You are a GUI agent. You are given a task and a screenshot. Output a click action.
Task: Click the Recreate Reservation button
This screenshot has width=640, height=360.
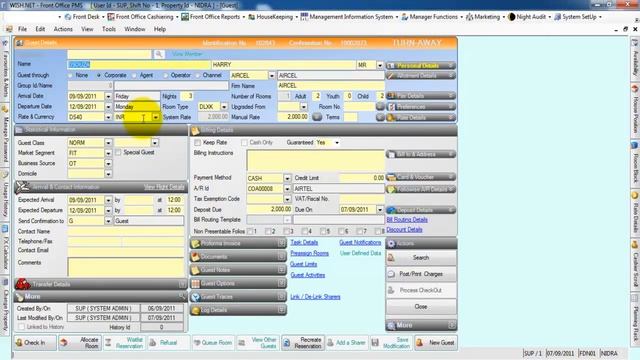pyautogui.click(x=302, y=343)
